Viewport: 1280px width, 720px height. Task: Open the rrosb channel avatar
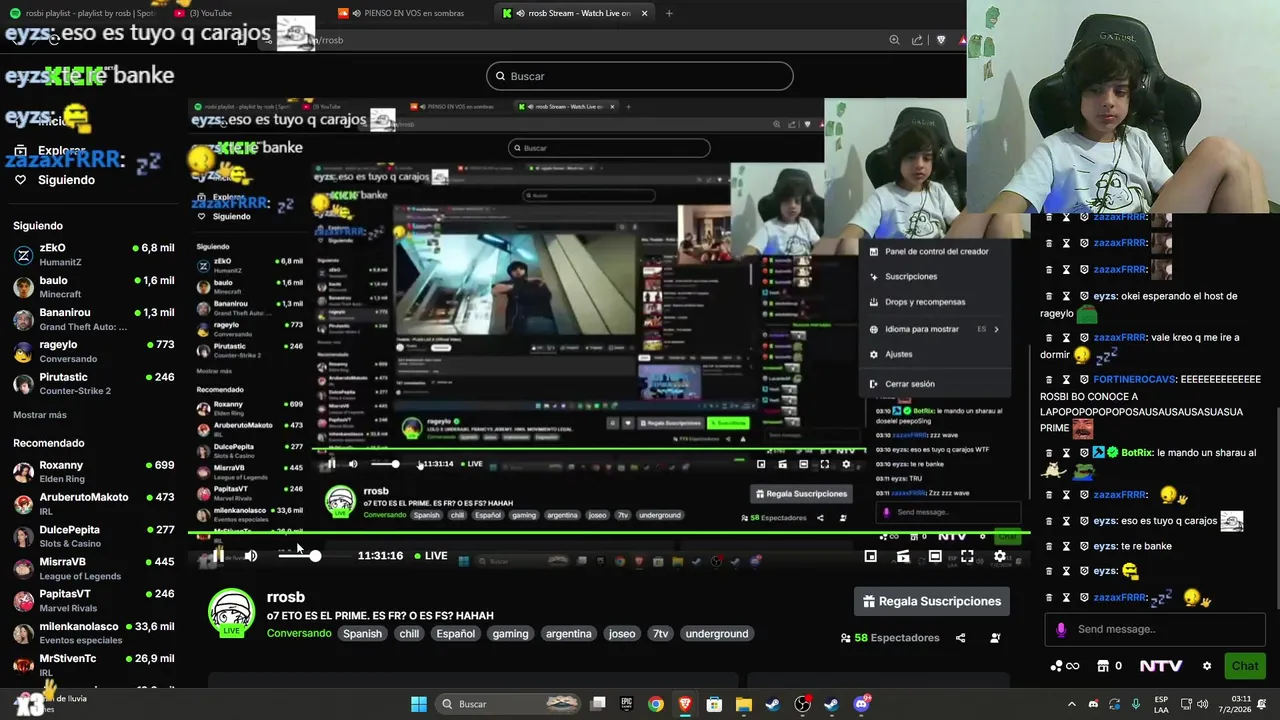231,613
